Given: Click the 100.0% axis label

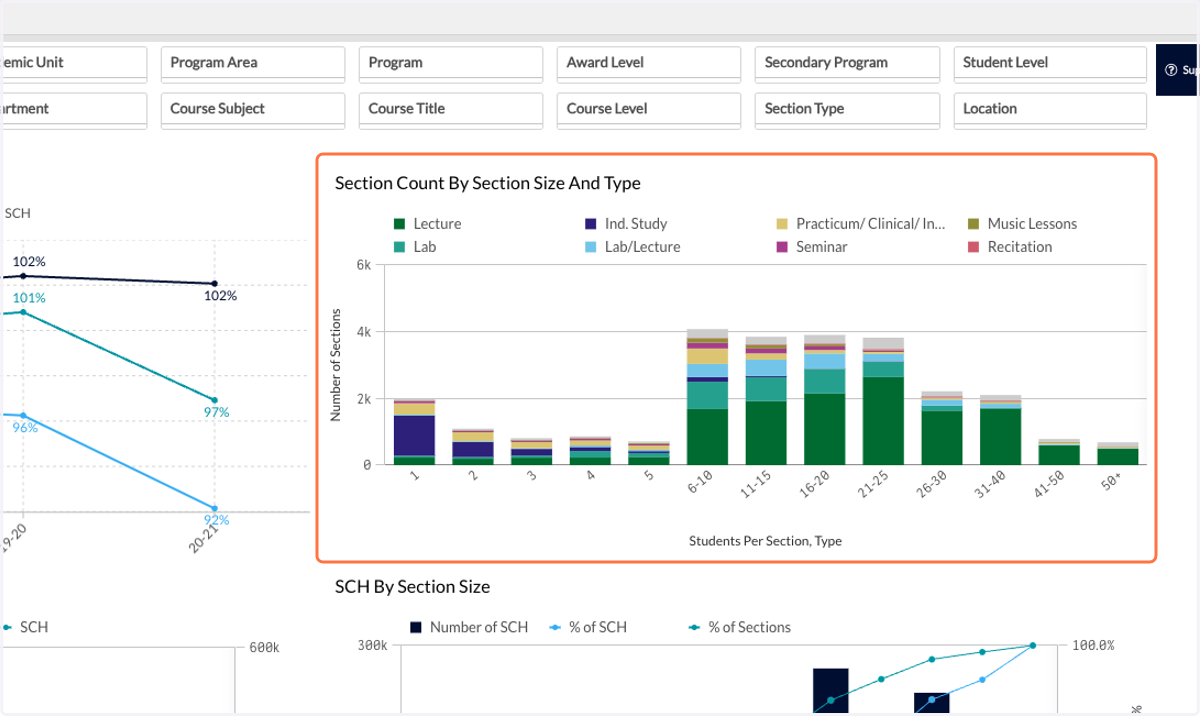Looking at the screenshot, I should coord(1093,646).
